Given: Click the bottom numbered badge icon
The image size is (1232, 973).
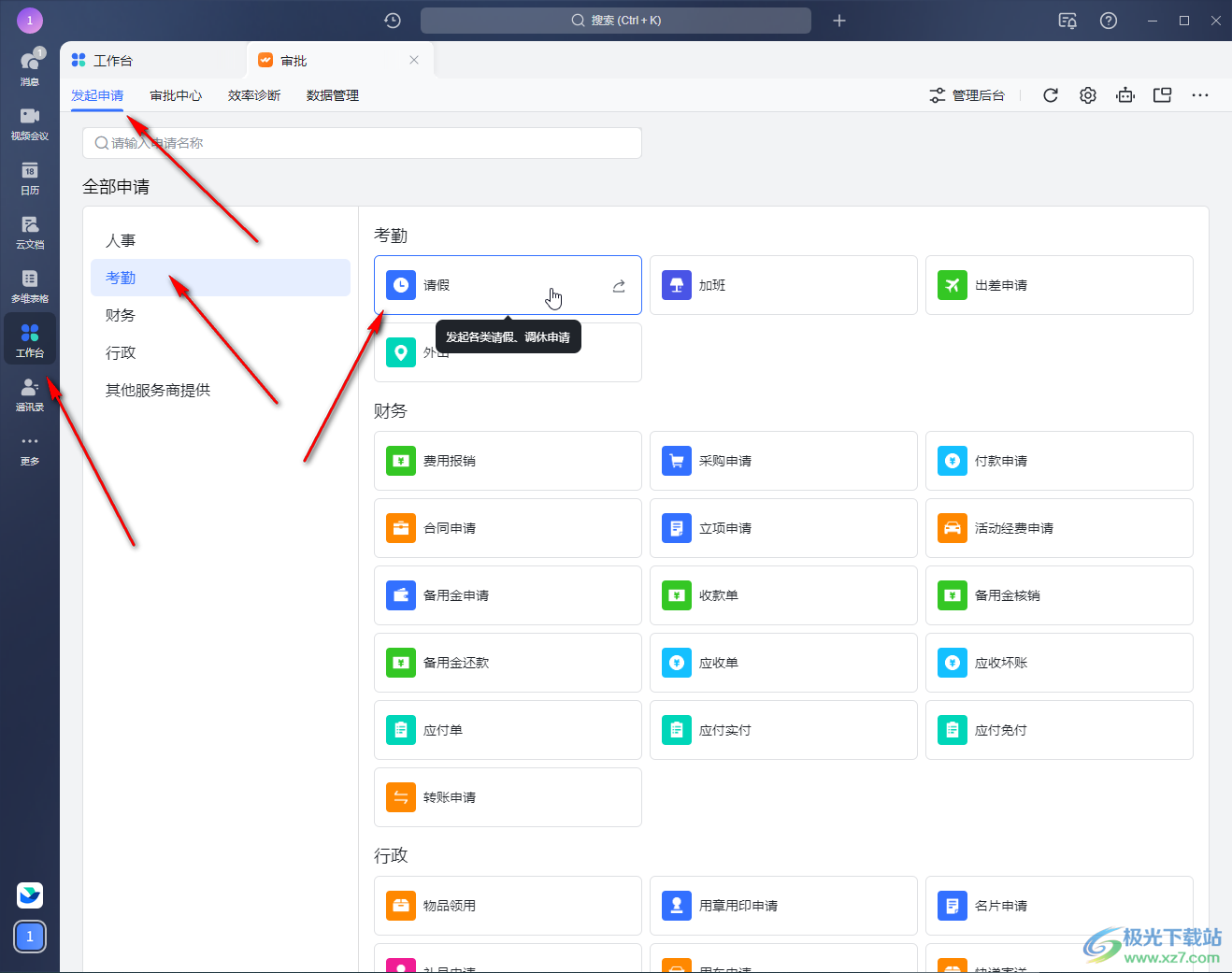Looking at the screenshot, I should (x=30, y=936).
